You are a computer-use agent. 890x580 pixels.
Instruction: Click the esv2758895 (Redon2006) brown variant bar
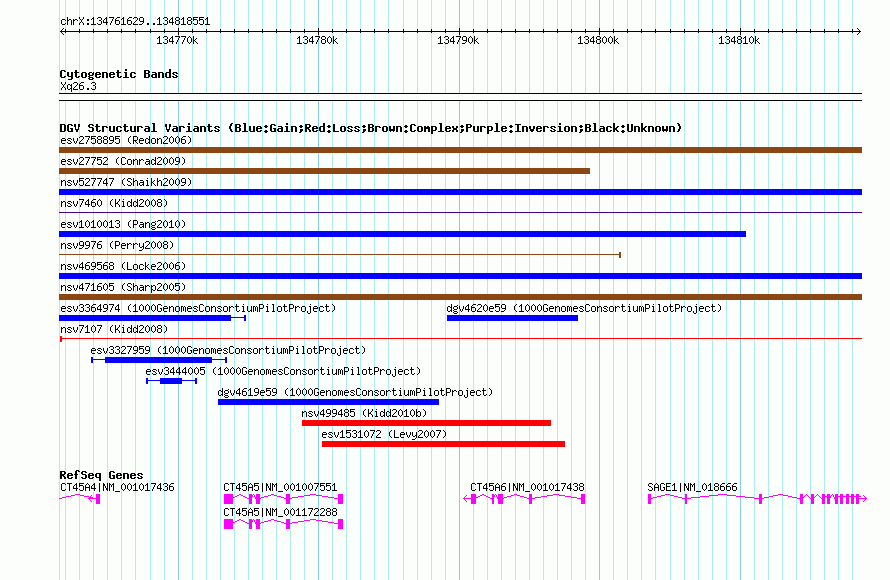(x=460, y=150)
